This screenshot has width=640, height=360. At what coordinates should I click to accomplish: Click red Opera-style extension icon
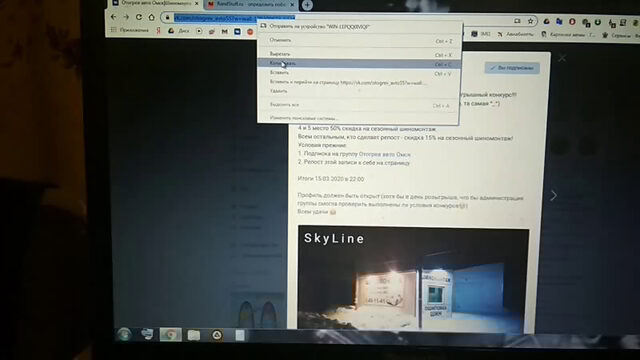pos(572,22)
